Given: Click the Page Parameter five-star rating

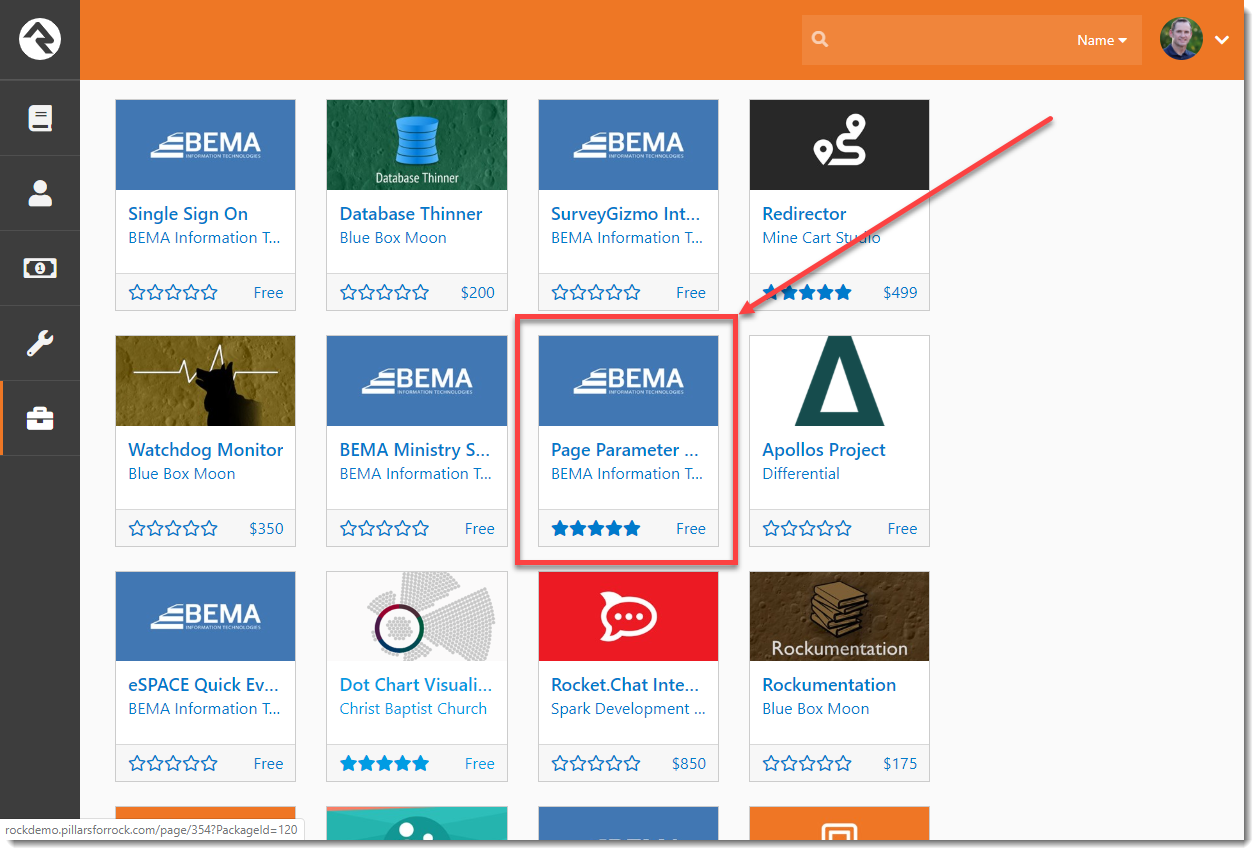Looking at the screenshot, I should (596, 529).
